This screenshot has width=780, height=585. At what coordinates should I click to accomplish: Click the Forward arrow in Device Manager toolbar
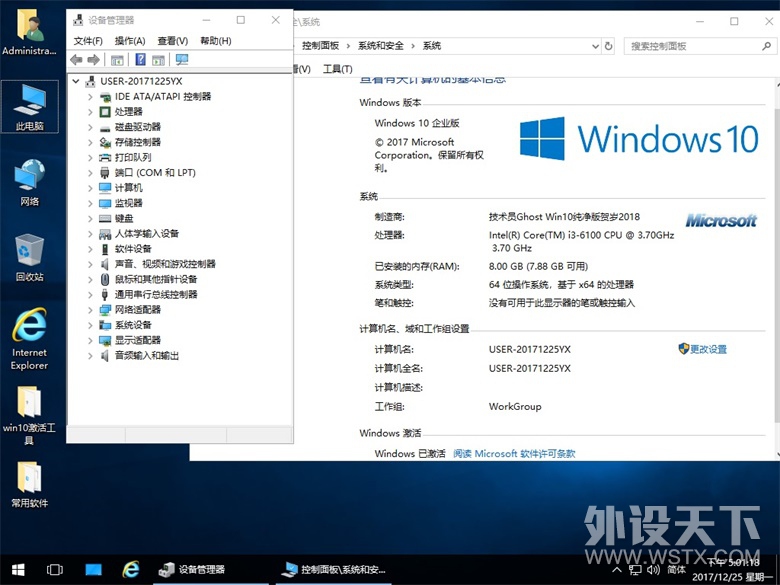[x=93, y=60]
